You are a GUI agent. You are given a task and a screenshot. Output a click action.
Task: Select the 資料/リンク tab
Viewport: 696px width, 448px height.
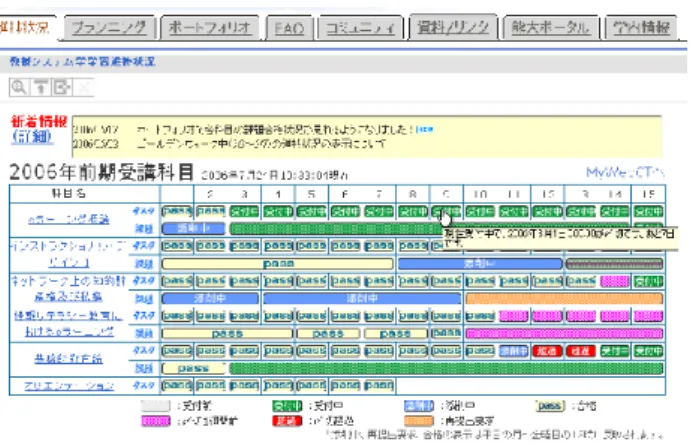[453, 28]
